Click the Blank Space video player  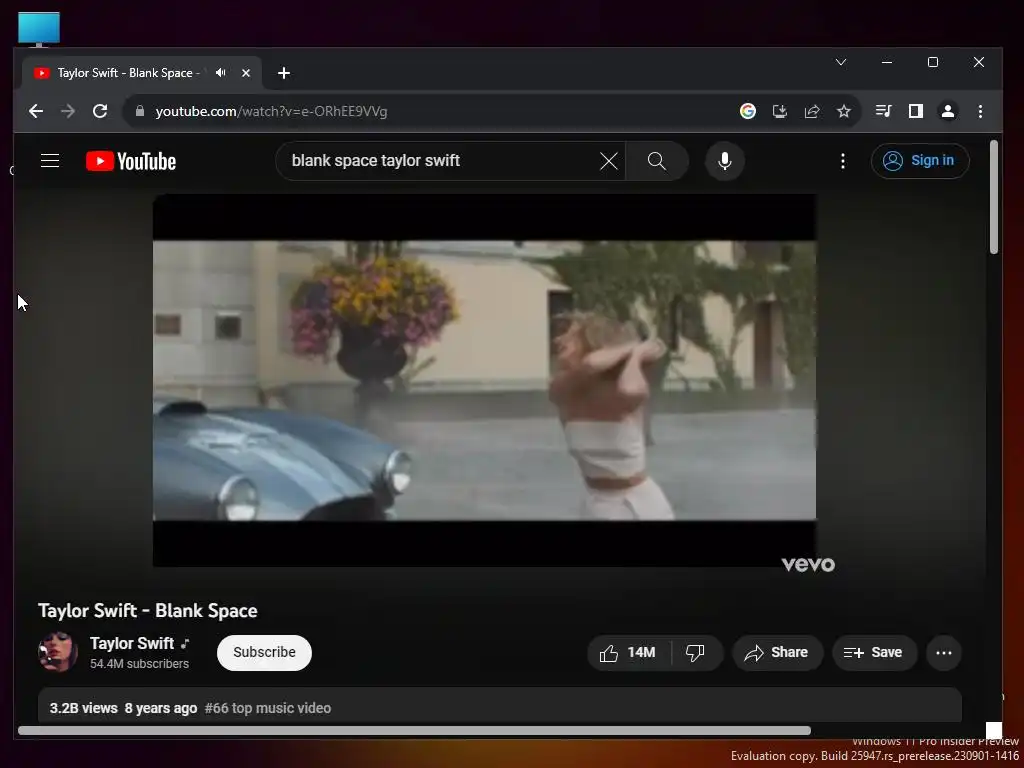pos(484,380)
